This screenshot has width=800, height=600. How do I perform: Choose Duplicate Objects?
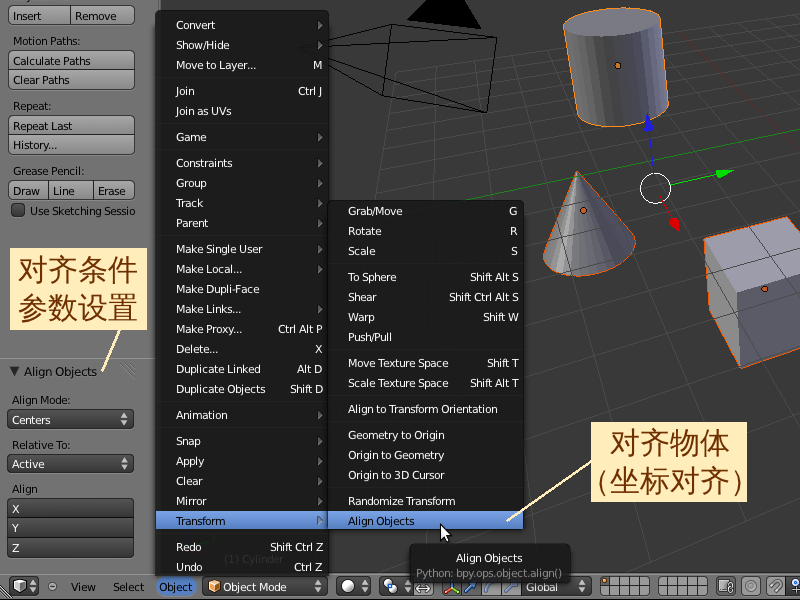pyautogui.click(x=242, y=389)
